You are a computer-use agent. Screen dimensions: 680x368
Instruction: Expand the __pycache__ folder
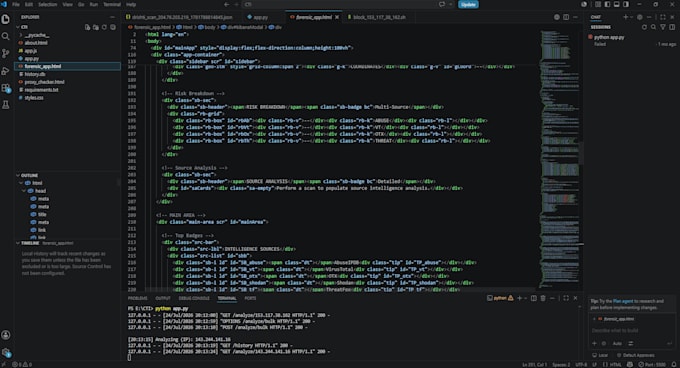[21, 35]
